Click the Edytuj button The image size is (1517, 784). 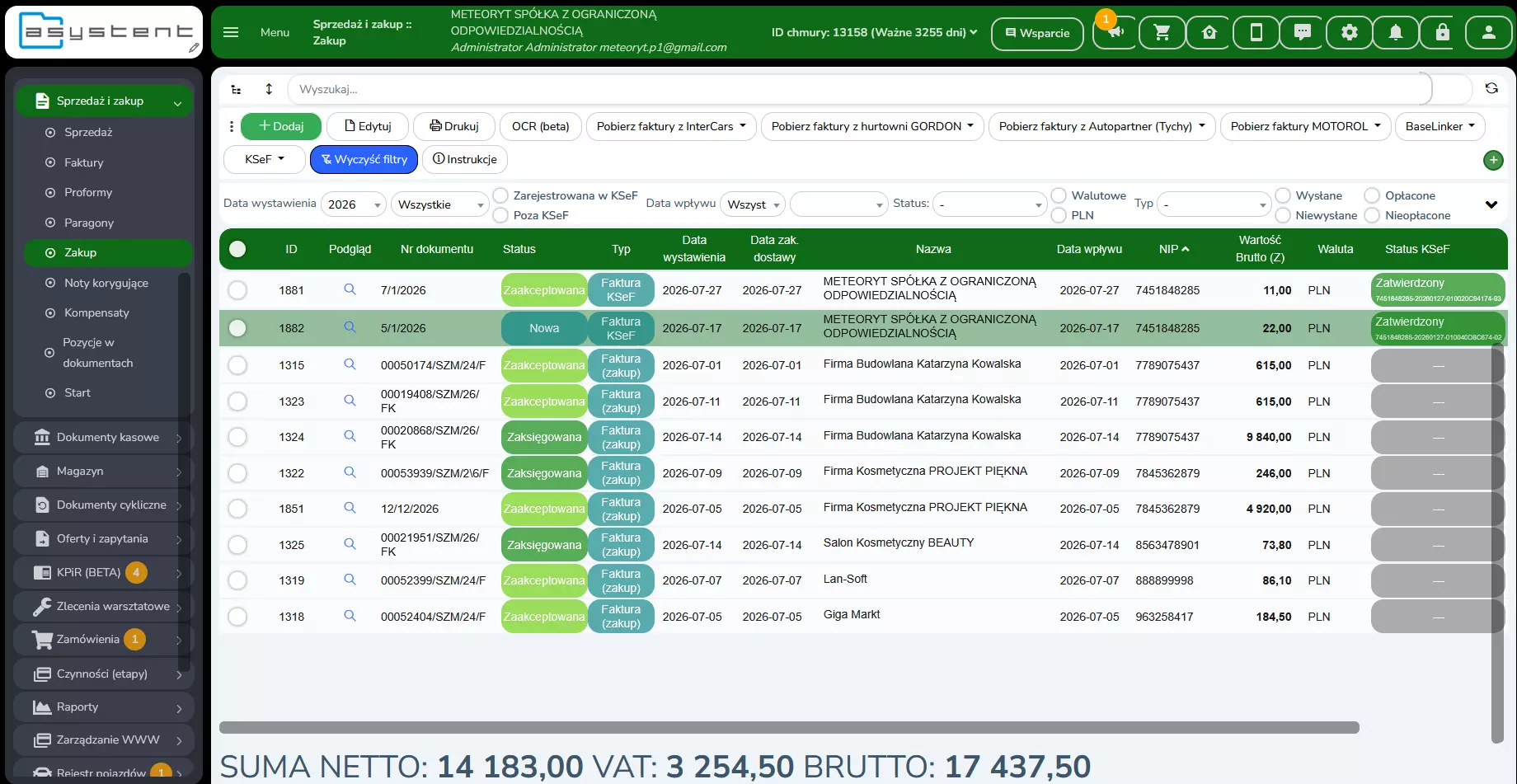(368, 126)
